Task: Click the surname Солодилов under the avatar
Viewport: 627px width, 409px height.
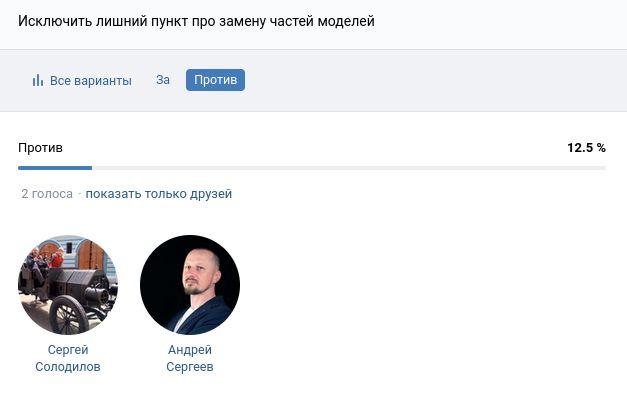Action: coord(68,367)
